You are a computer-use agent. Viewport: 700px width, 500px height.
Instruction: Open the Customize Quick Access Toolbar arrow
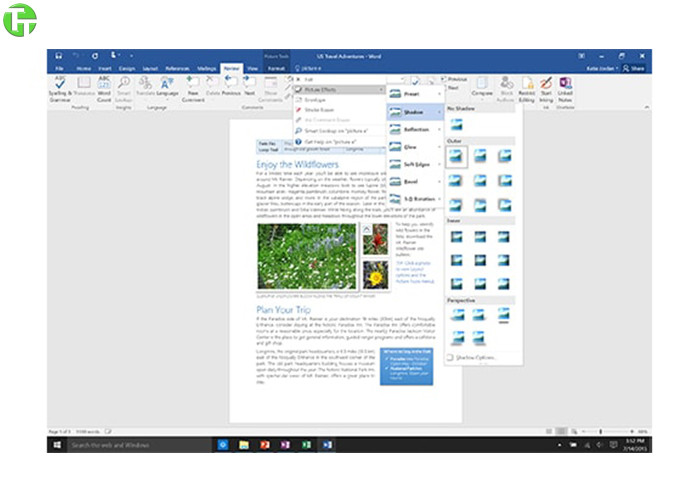[x=131, y=56]
